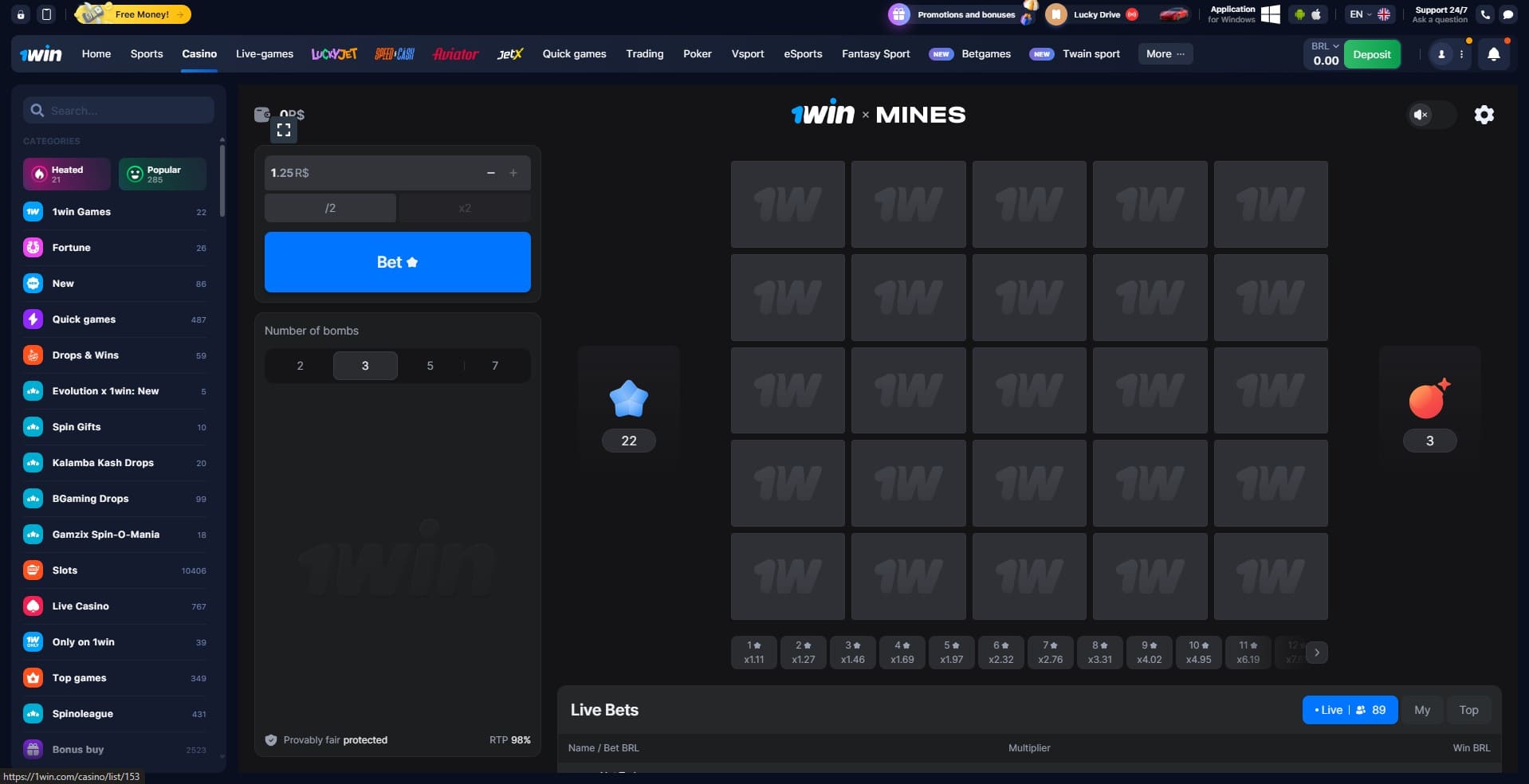This screenshot has width=1529, height=784.
Task: Open the Lucky Jet logo
Action: click(334, 54)
